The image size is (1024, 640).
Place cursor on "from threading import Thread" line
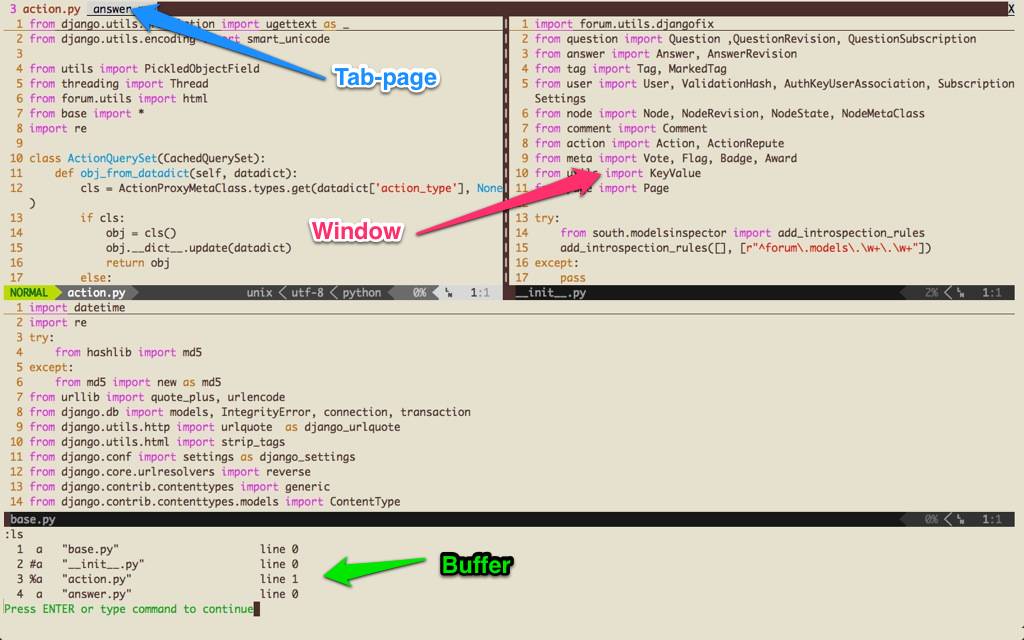click(119, 84)
